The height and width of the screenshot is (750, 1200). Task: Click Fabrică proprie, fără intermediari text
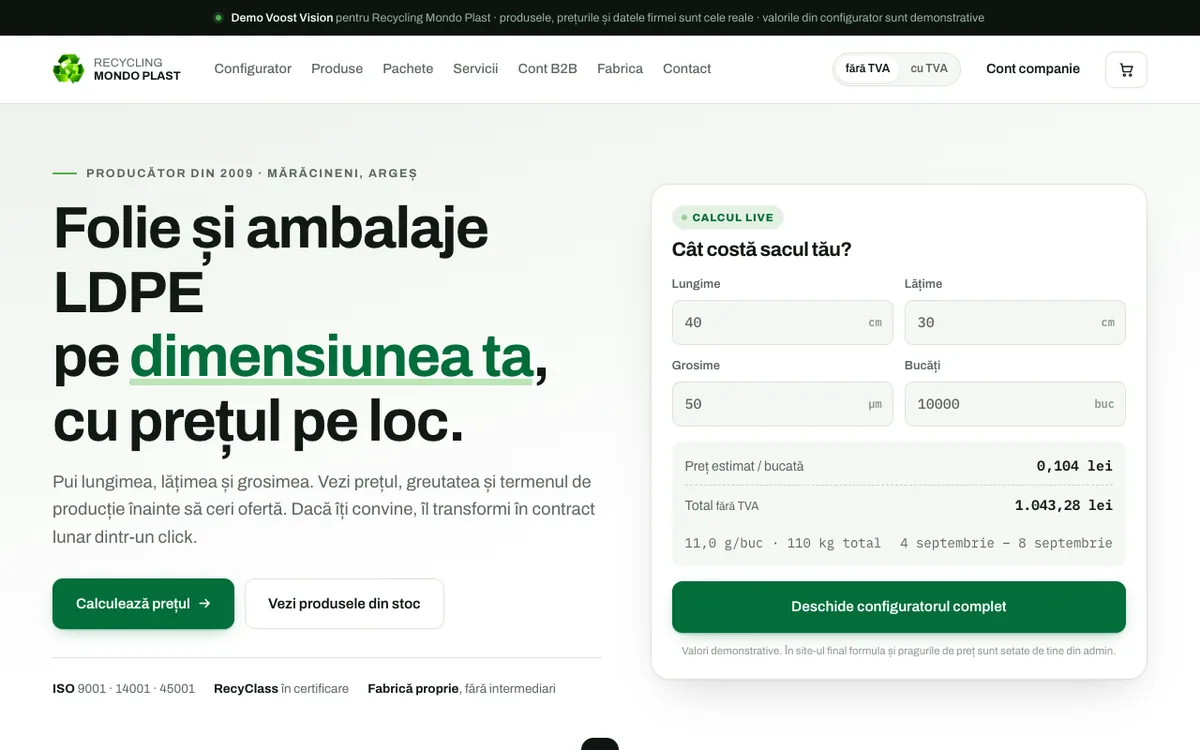point(461,689)
